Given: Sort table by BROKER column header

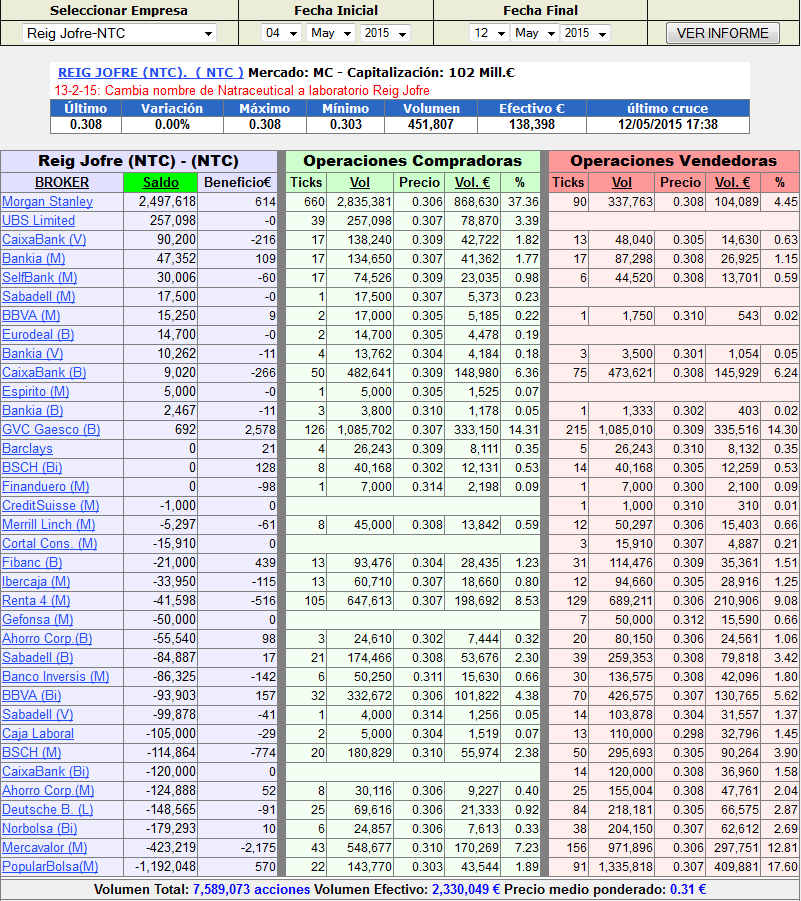Looking at the screenshot, I should [62, 182].
